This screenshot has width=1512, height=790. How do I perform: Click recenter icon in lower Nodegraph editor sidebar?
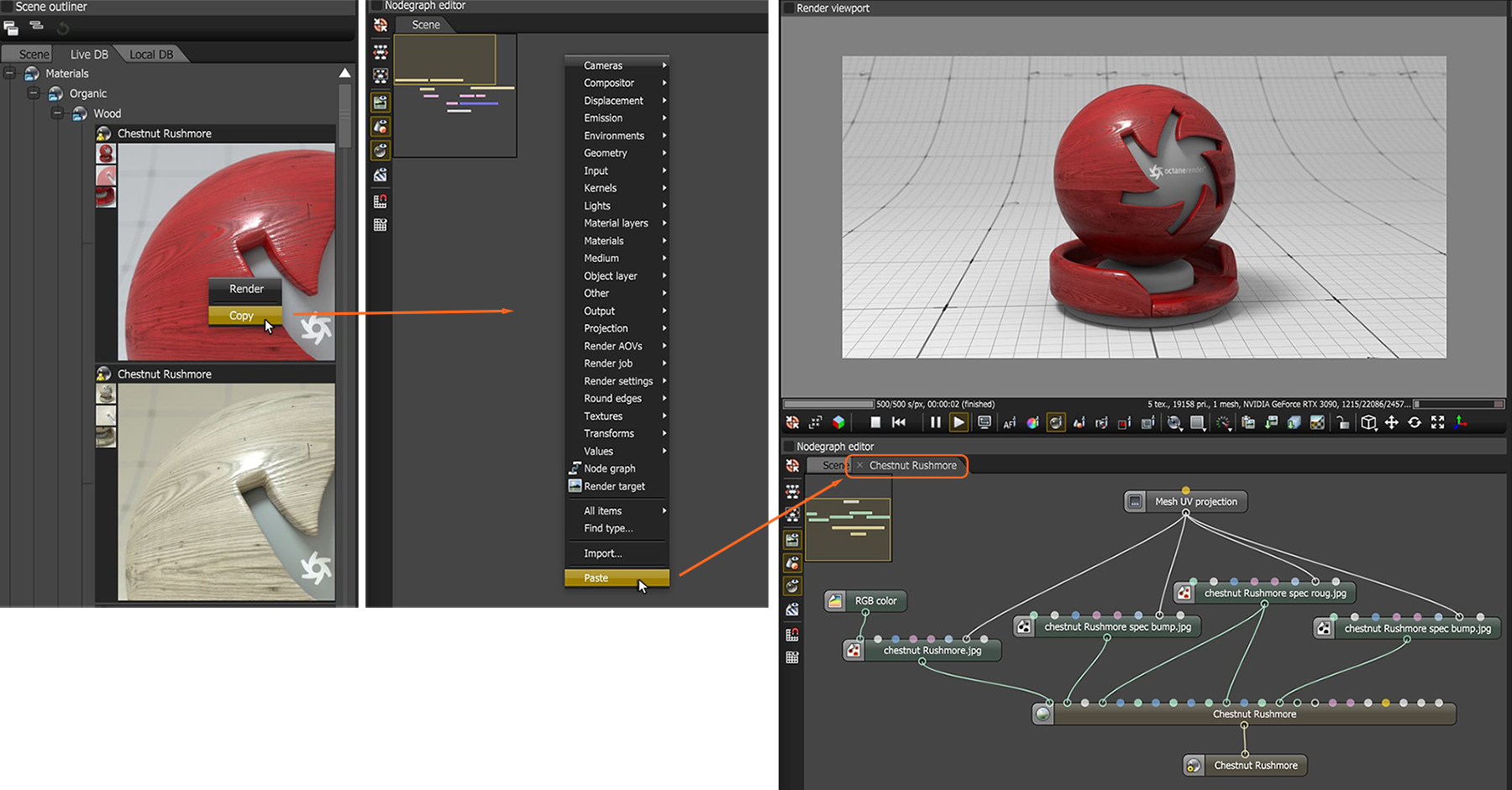[x=792, y=466]
